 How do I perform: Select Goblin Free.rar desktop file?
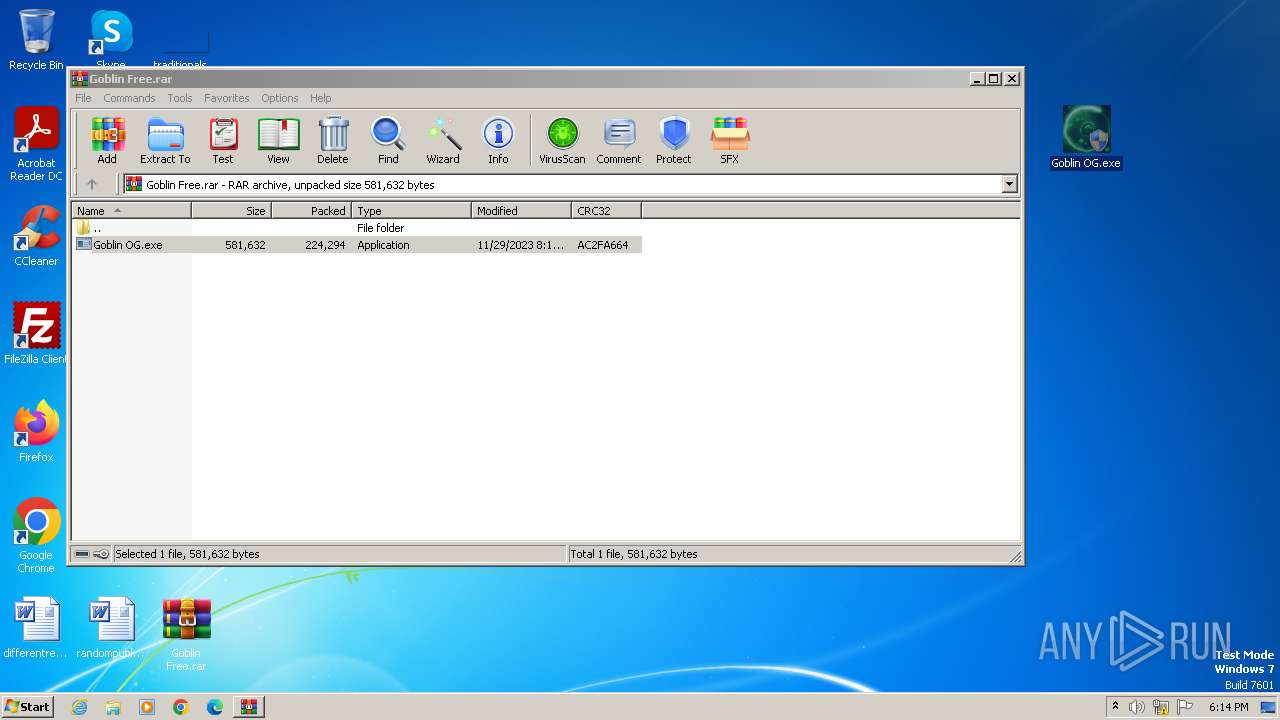click(x=186, y=635)
